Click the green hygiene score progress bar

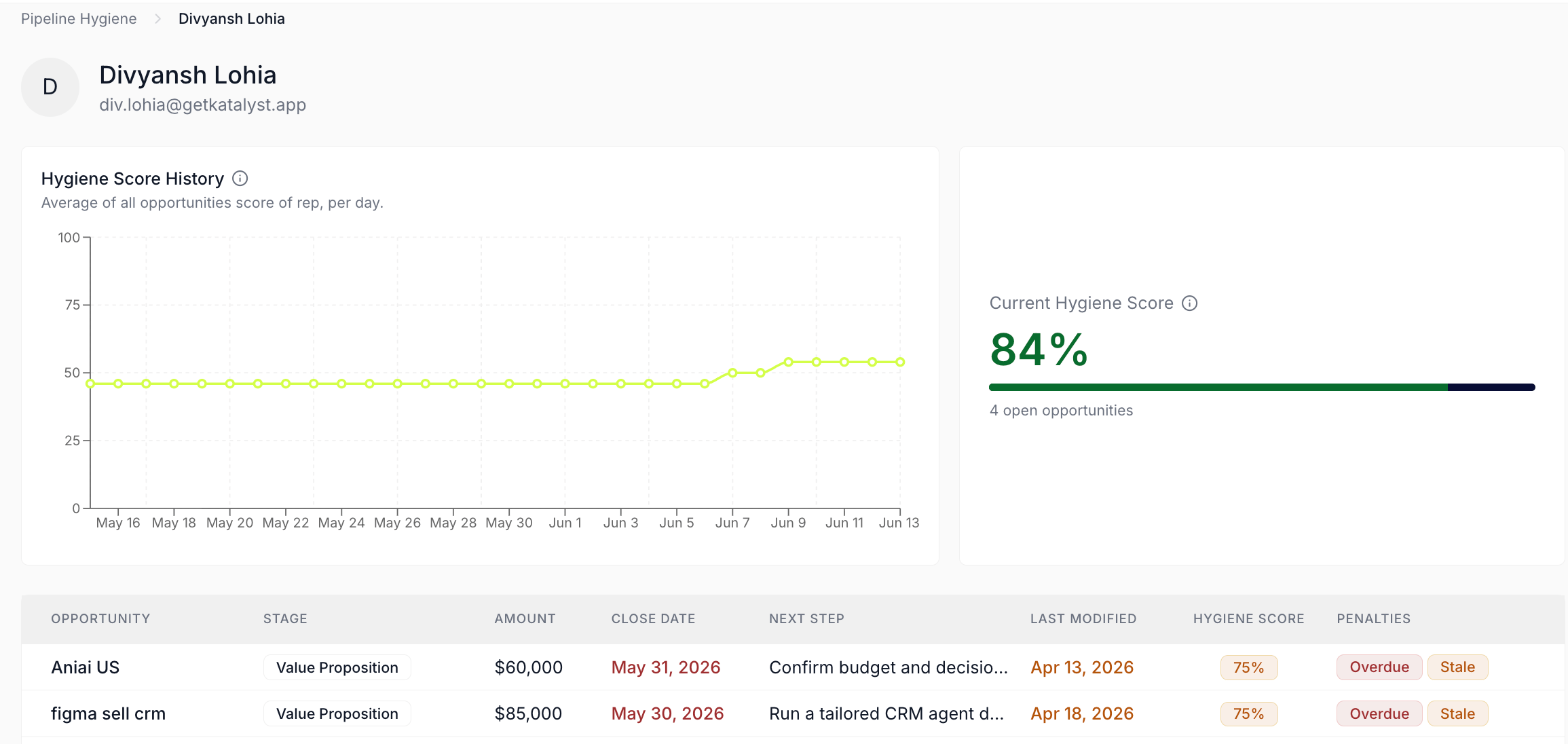click(x=1262, y=388)
